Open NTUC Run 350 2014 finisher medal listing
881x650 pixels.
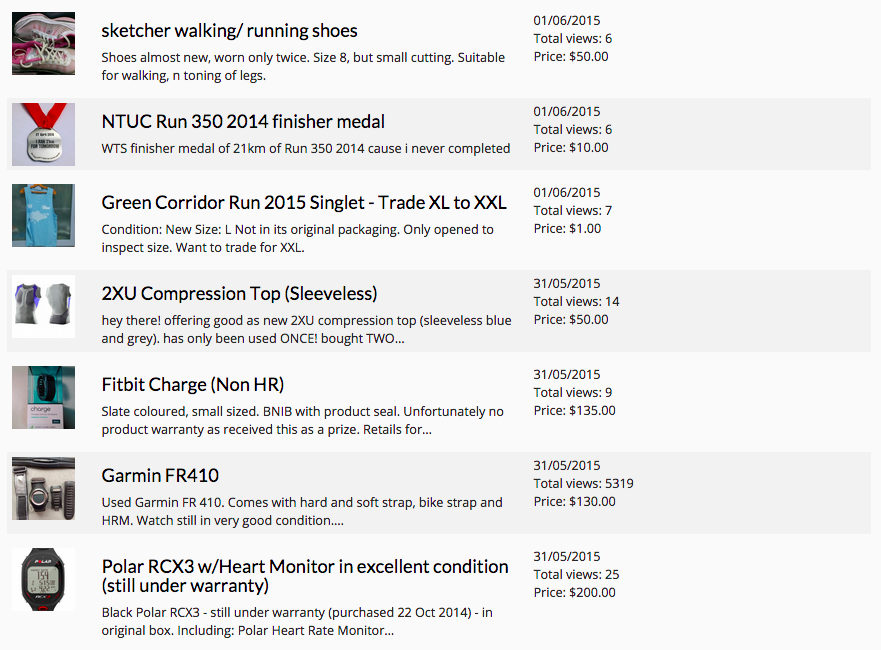[x=243, y=122]
